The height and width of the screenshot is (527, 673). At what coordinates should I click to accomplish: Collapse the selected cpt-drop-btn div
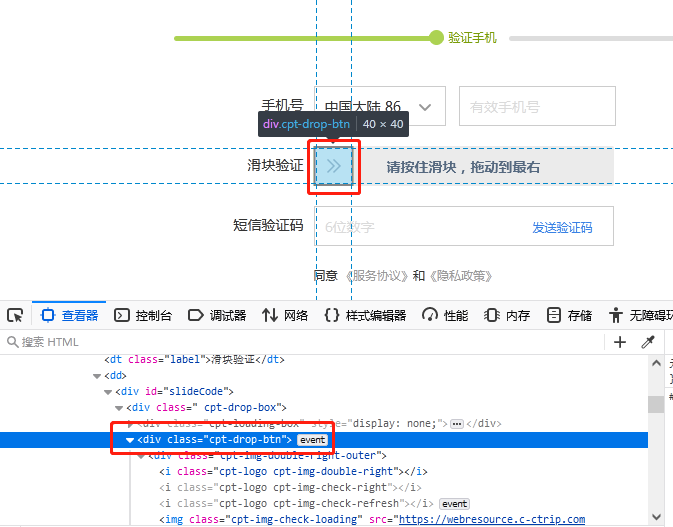130,440
